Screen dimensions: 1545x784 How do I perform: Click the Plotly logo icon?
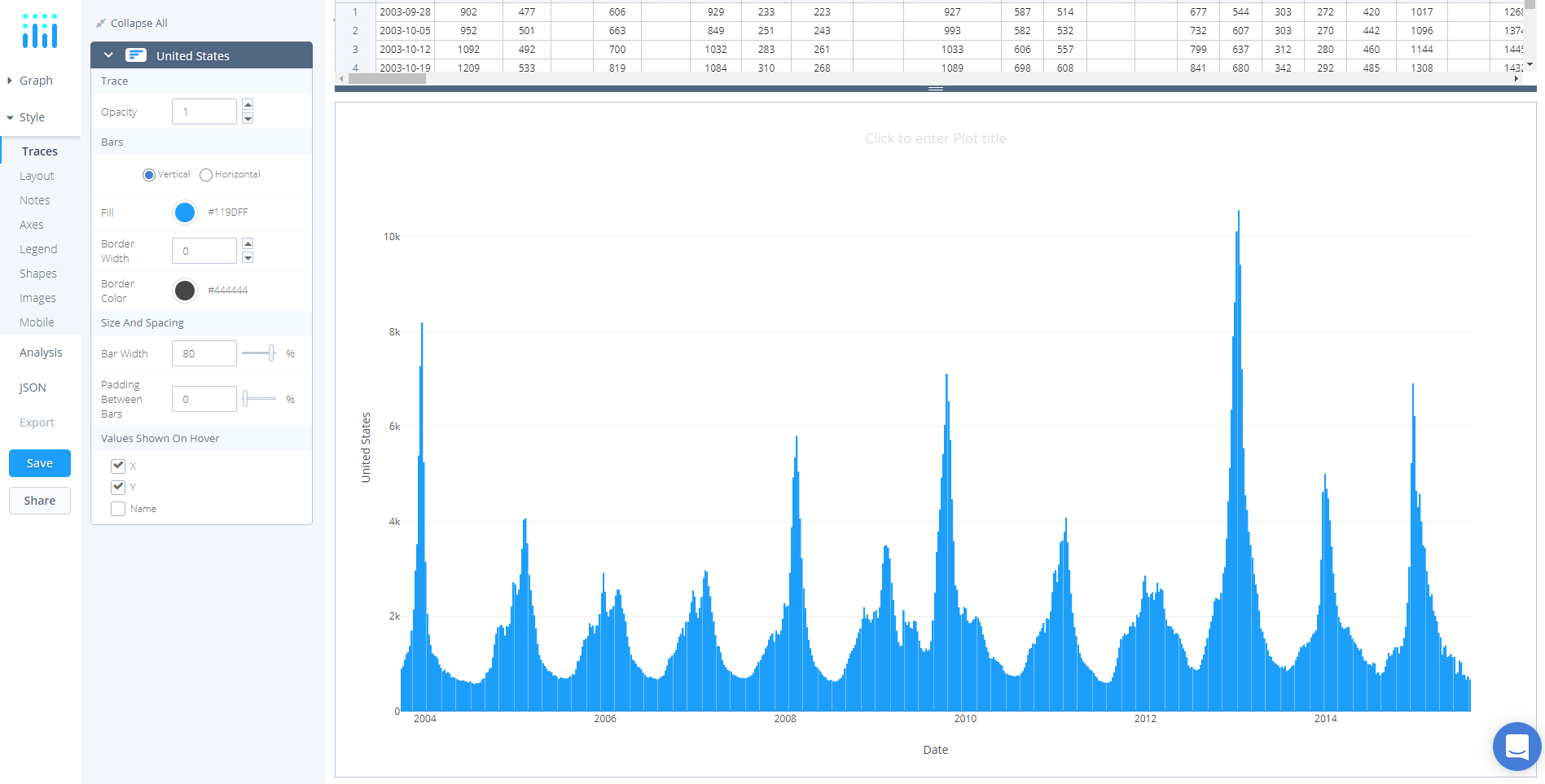pyautogui.click(x=40, y=31)
